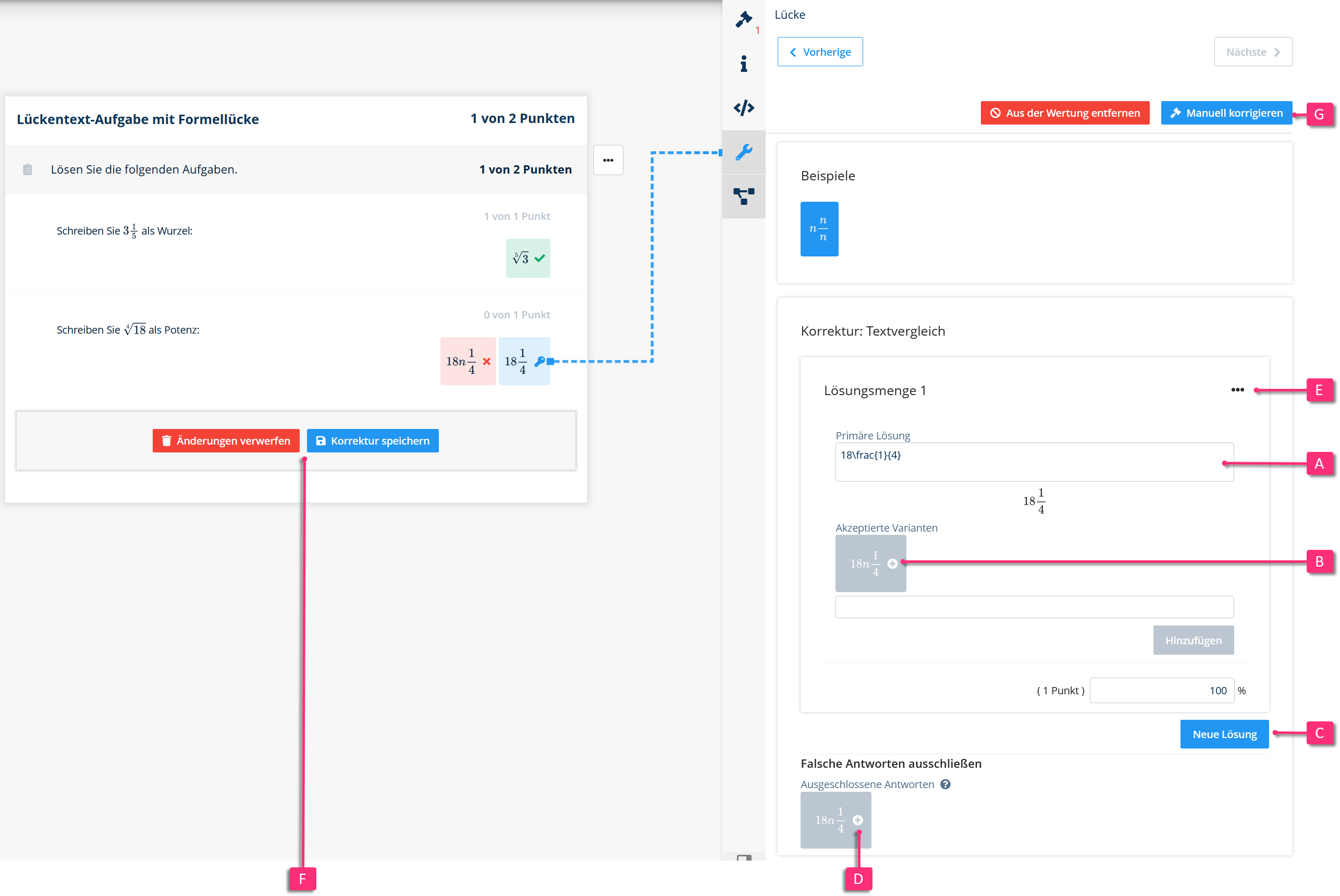
Task: Click the Neue Lösung button
Action: click(1225, 734)
